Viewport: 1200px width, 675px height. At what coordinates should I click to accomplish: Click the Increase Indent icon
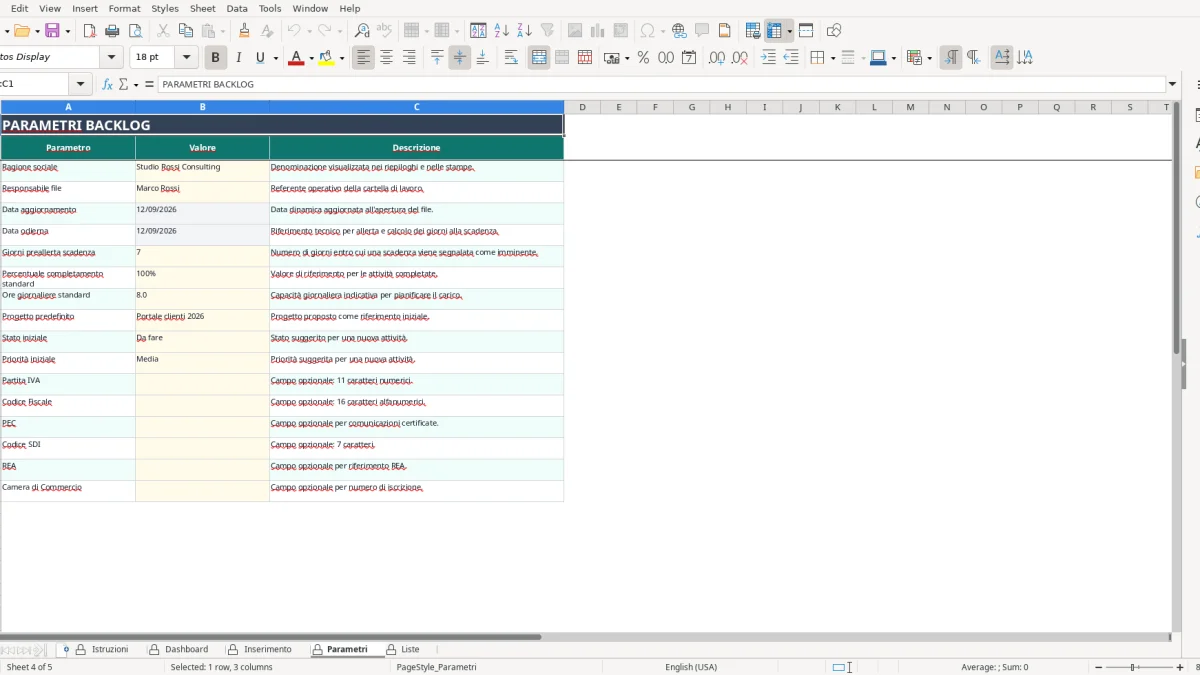pyautogui.click(x=768, y=58)
